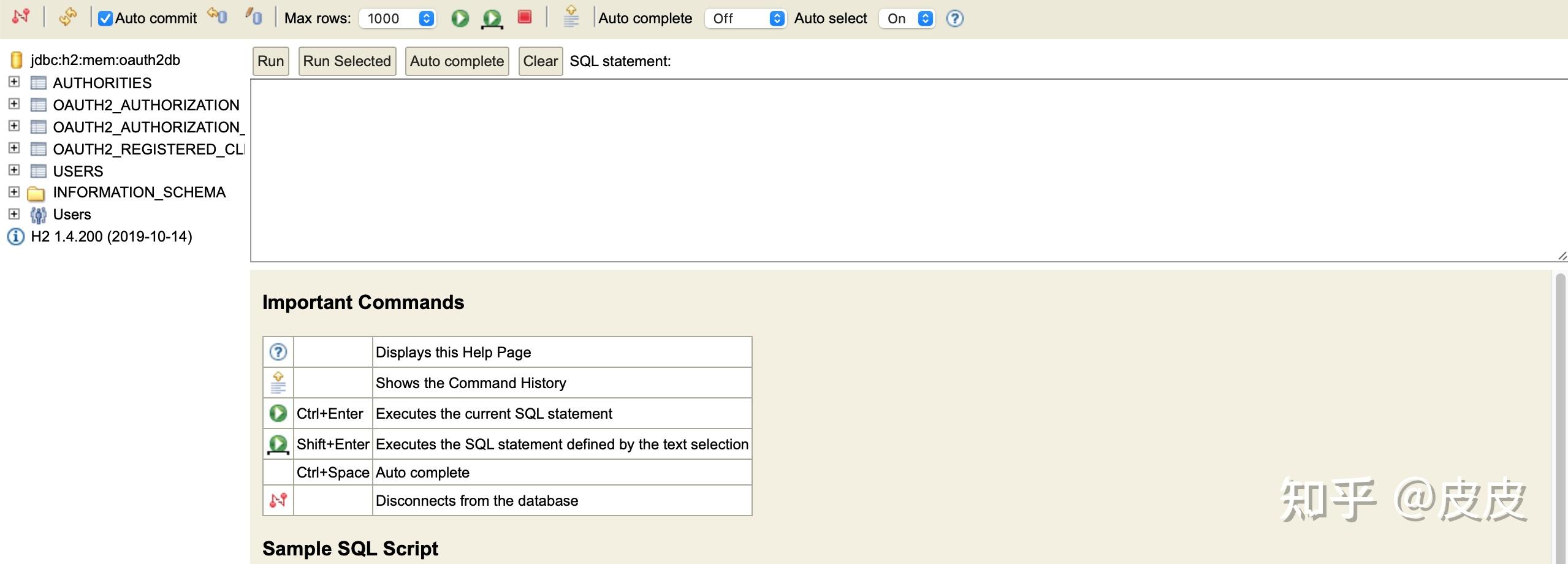1568x564 pixels.
Task: Click the Refresh database objects icon
Action: coord(68,17)
